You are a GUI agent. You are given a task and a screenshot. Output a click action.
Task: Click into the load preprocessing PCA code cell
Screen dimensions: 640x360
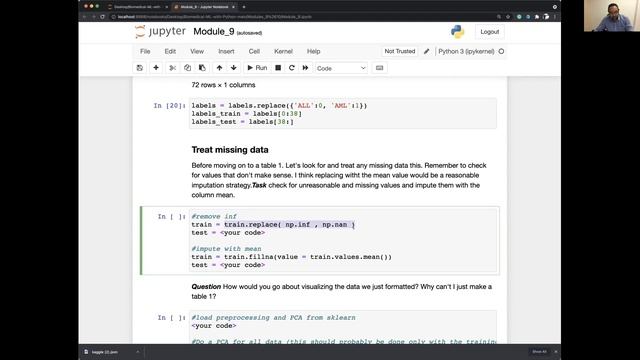[343, 327]
